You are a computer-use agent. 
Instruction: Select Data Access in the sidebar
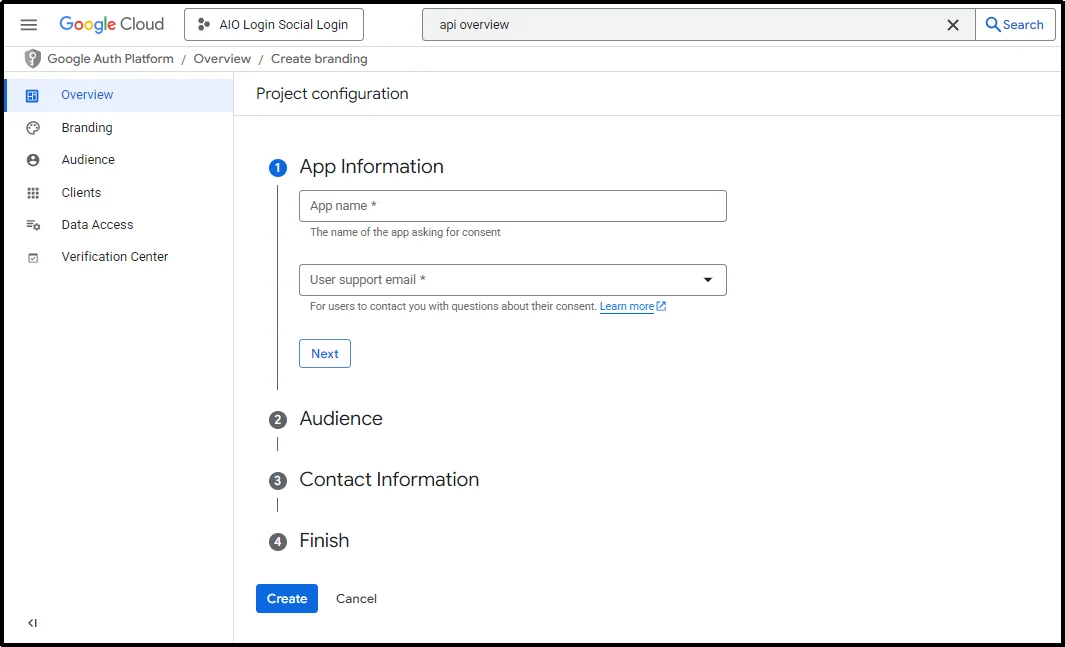click(x=95, y=224)
